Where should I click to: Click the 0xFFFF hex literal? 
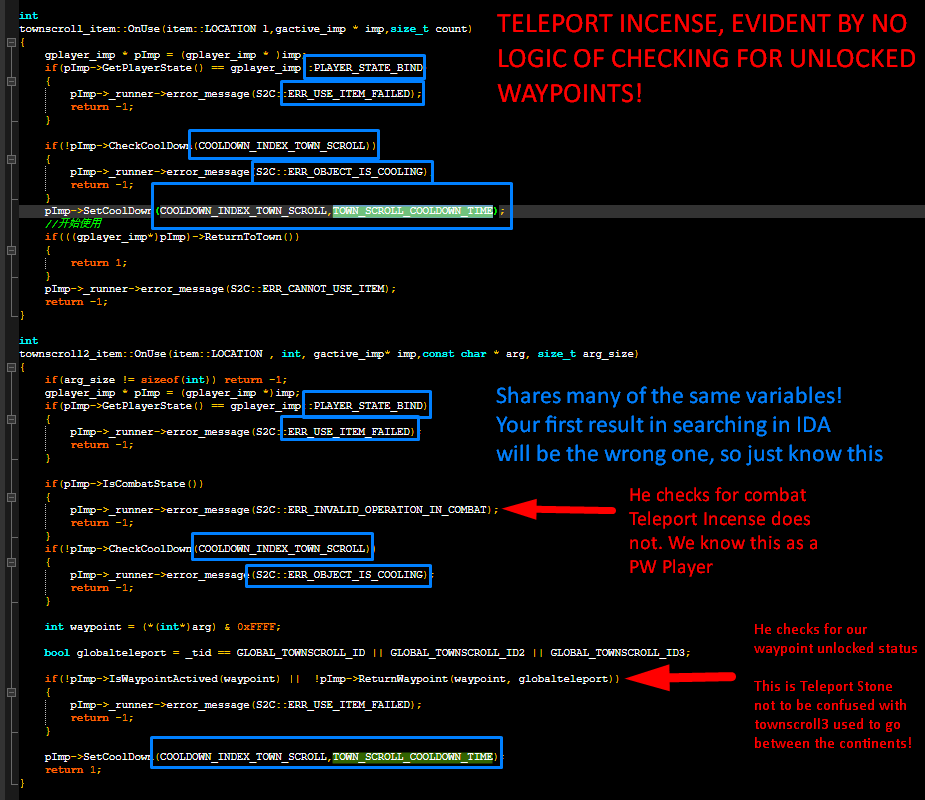pyautogui.click(x=256, y=627)
